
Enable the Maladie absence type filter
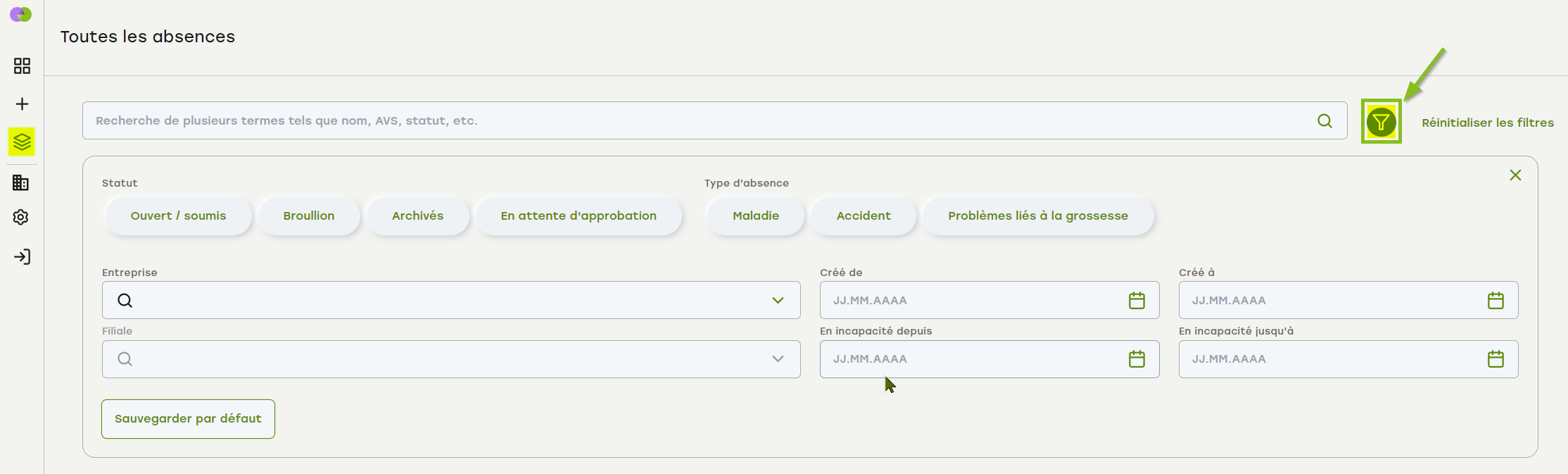[755, 216]
